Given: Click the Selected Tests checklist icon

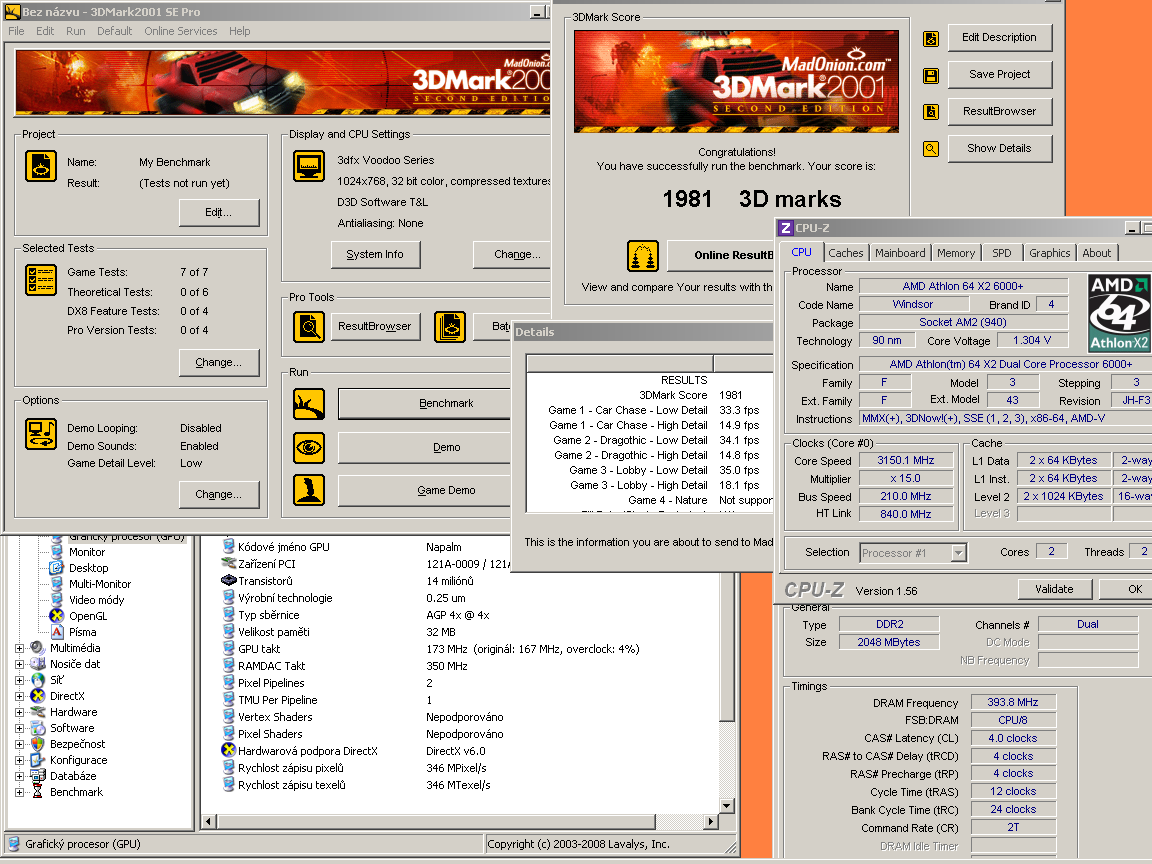Looking at the screenshot, I should 41,280.
